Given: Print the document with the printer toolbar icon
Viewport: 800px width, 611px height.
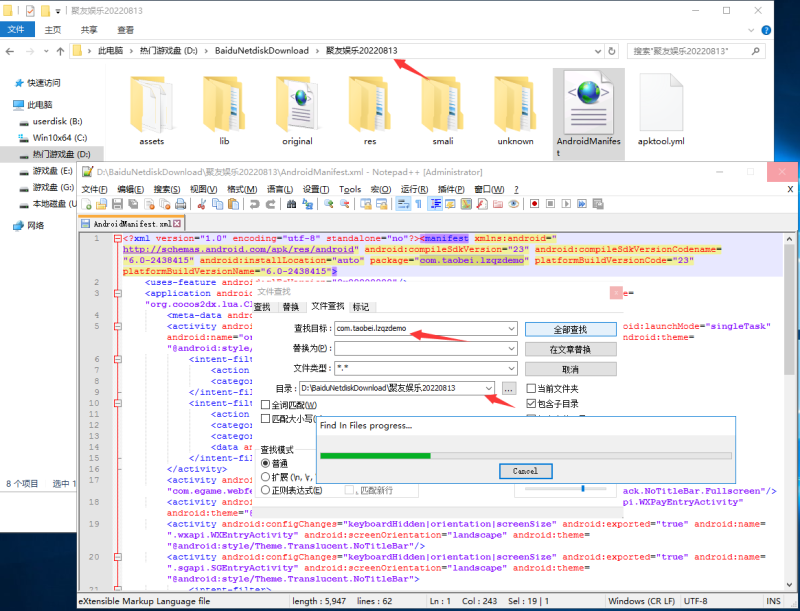Looking at the screenshot, I should (x=179, y=205).
